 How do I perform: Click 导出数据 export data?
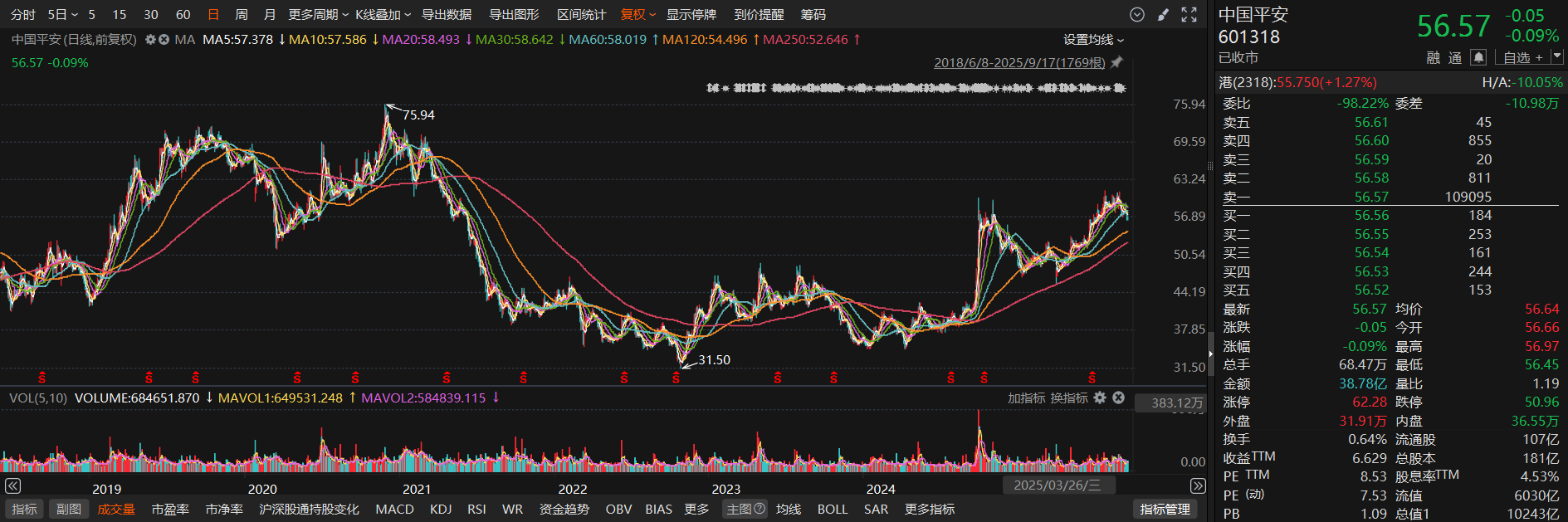[447, 15]
